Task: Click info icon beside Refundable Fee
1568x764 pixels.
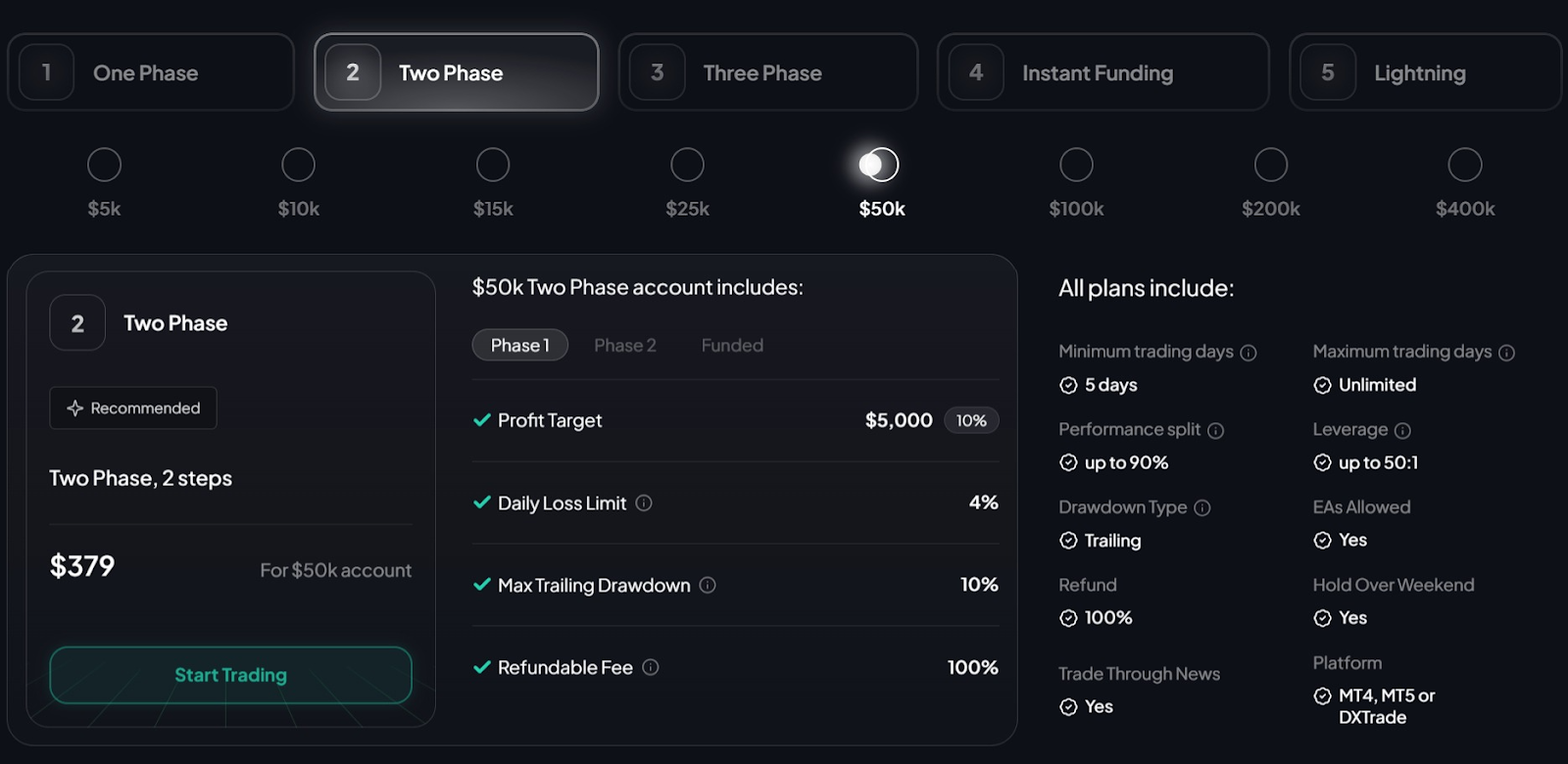Action: tap(651, 667)
